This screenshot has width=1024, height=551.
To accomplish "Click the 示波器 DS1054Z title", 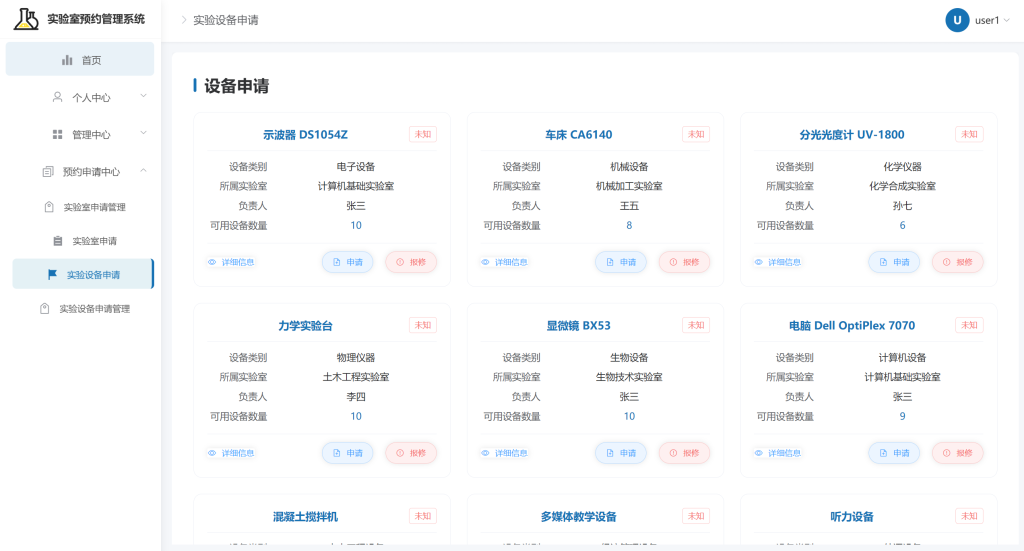I will (305, 134).
